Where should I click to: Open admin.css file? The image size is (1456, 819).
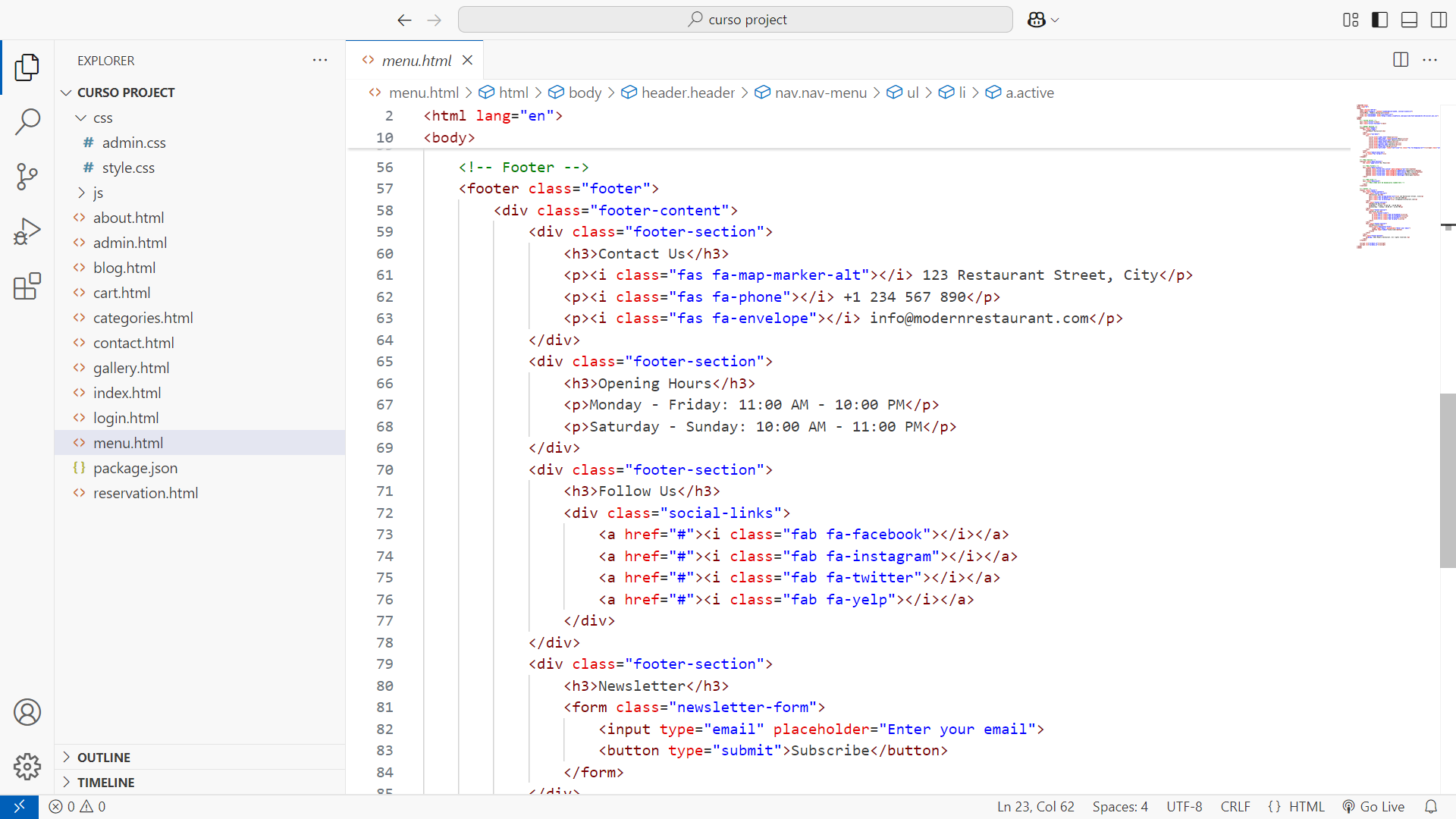[x=200, y=143]
